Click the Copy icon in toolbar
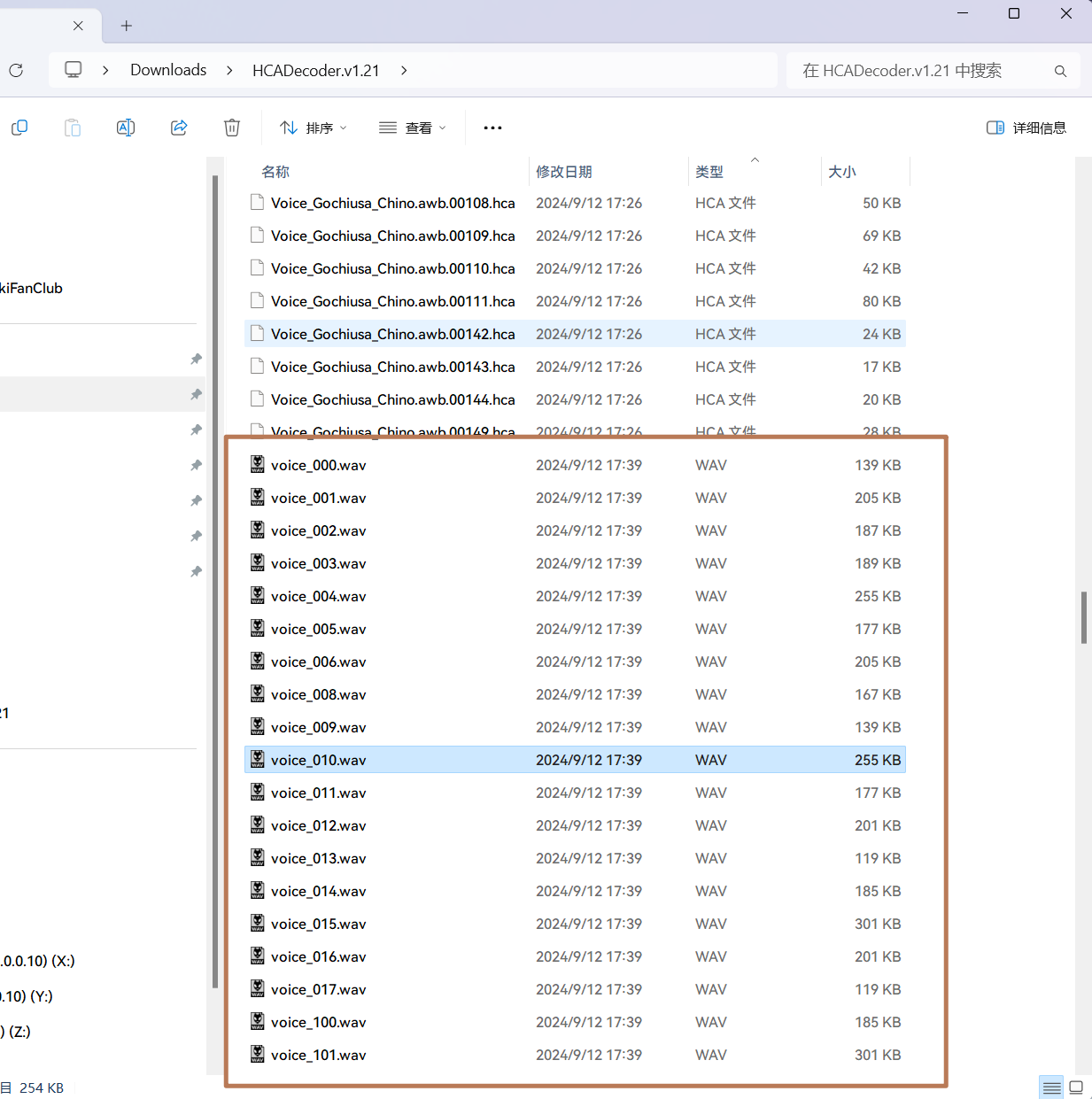This screenshot has width=1092, height=1099. 19,128
